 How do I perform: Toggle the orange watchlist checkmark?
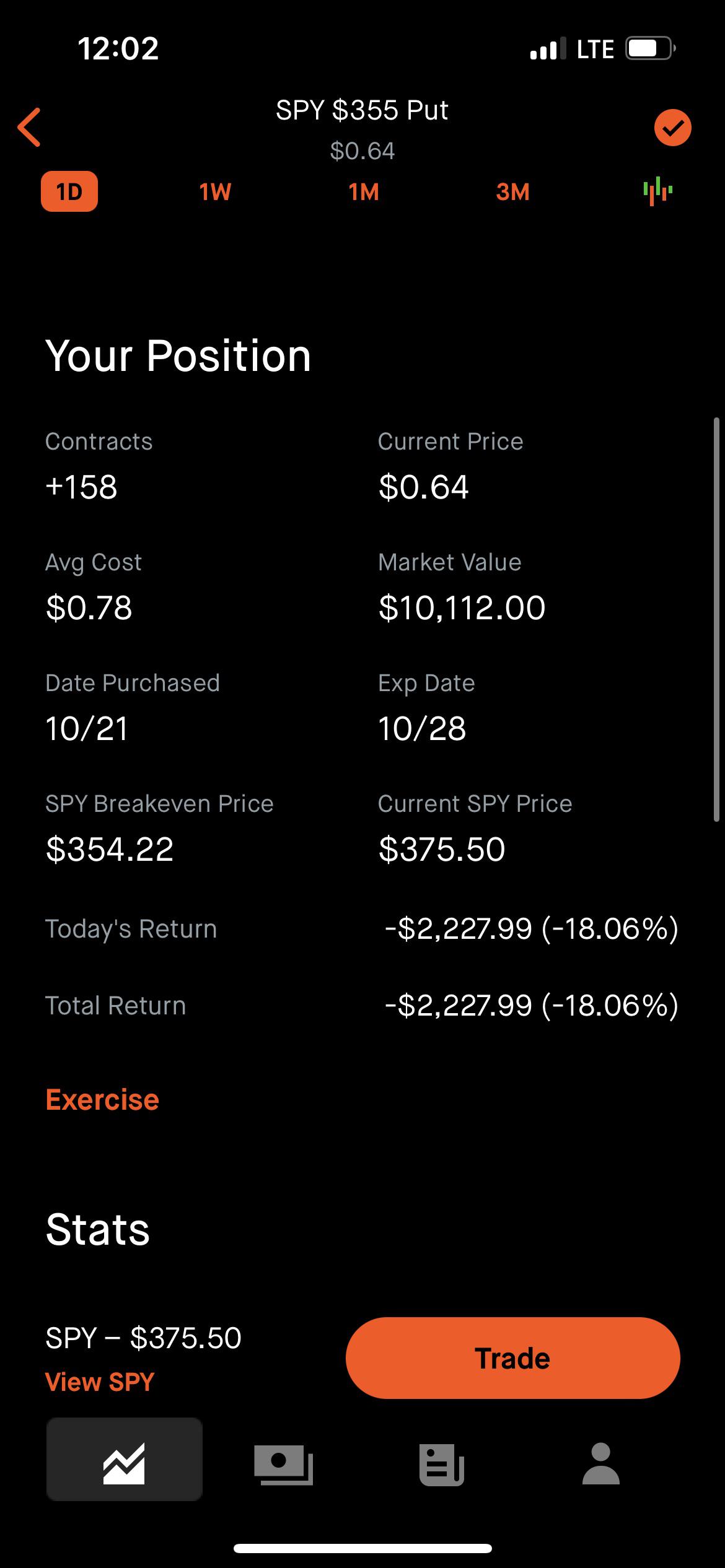point(672,128)
